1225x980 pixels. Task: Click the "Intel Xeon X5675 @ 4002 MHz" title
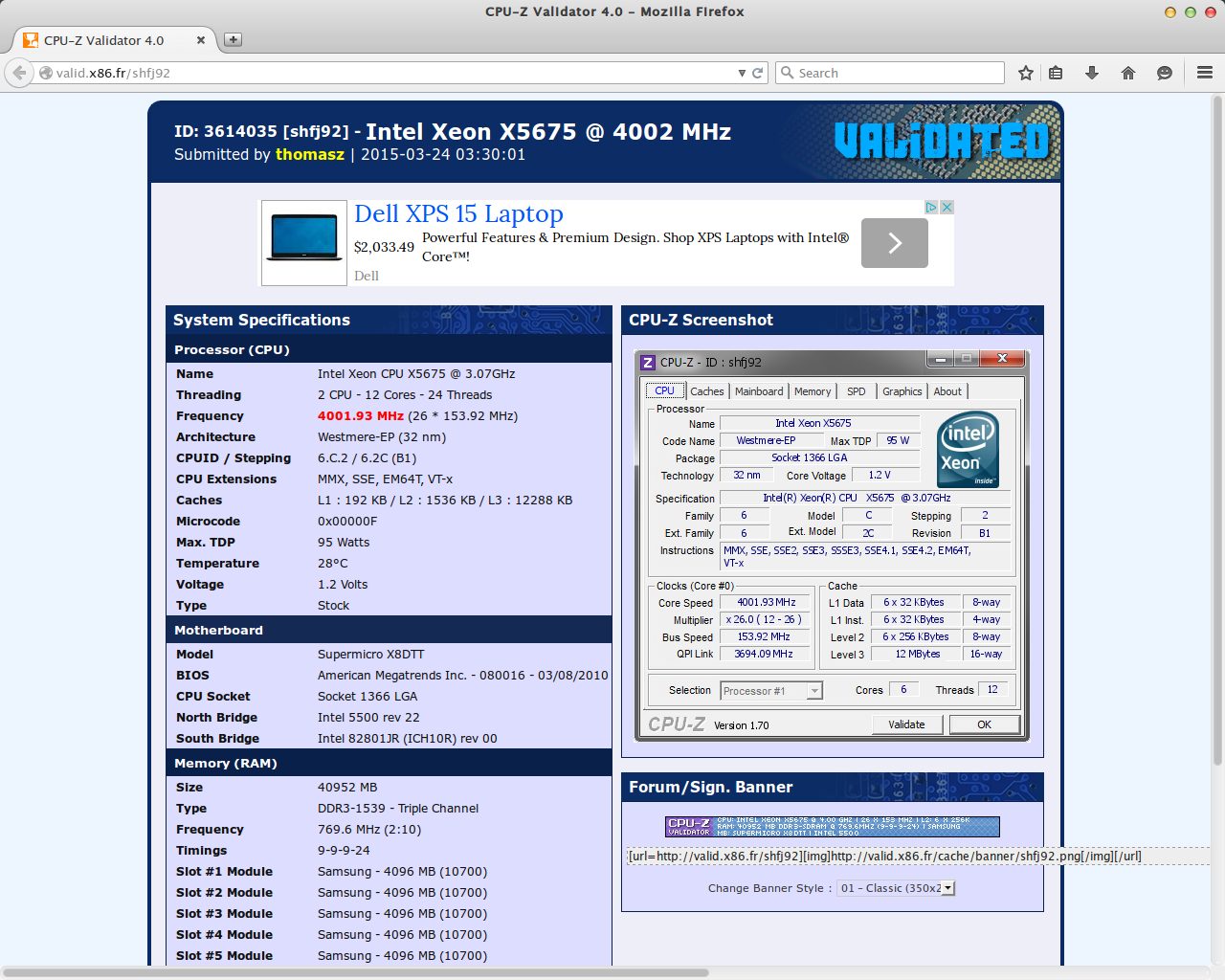(548, 131)
